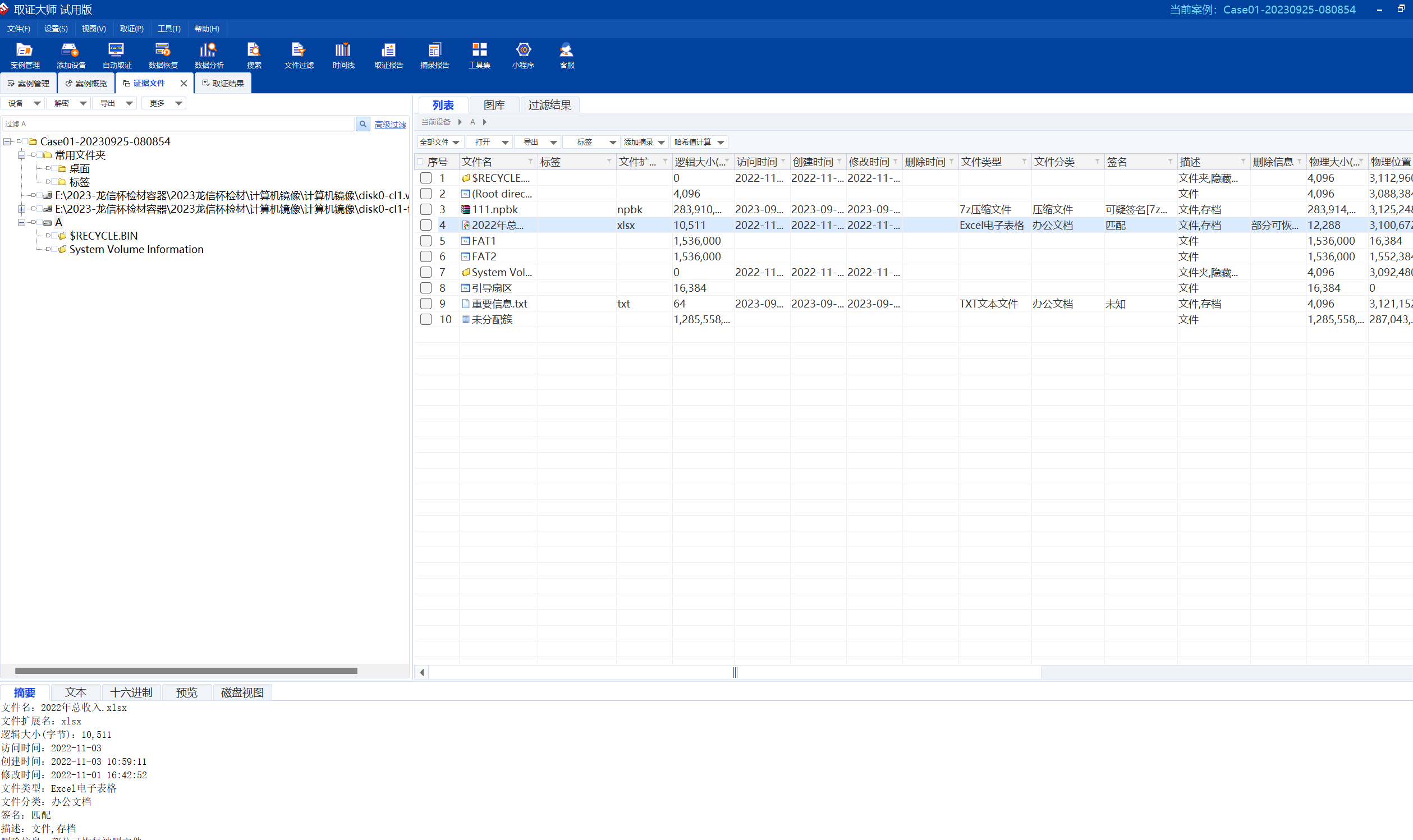
Task: Click the 添加设备 toolbar icon
Action: [x=71, y=56]
